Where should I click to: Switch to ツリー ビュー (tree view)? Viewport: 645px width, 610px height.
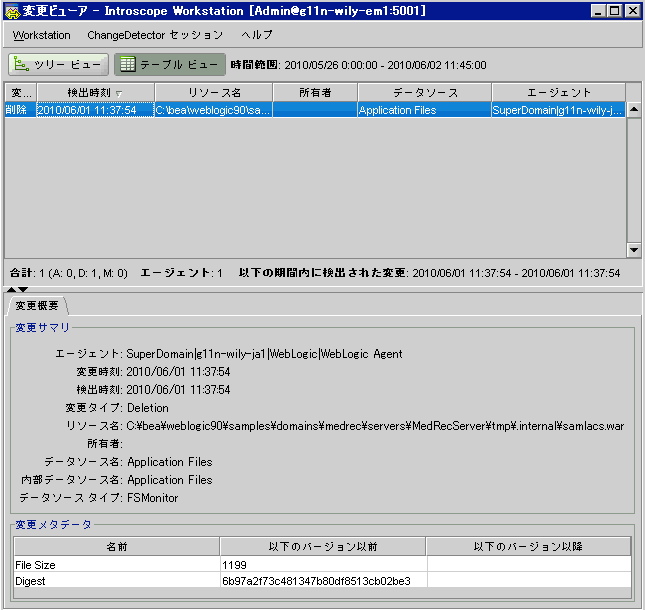pos(58,65)
